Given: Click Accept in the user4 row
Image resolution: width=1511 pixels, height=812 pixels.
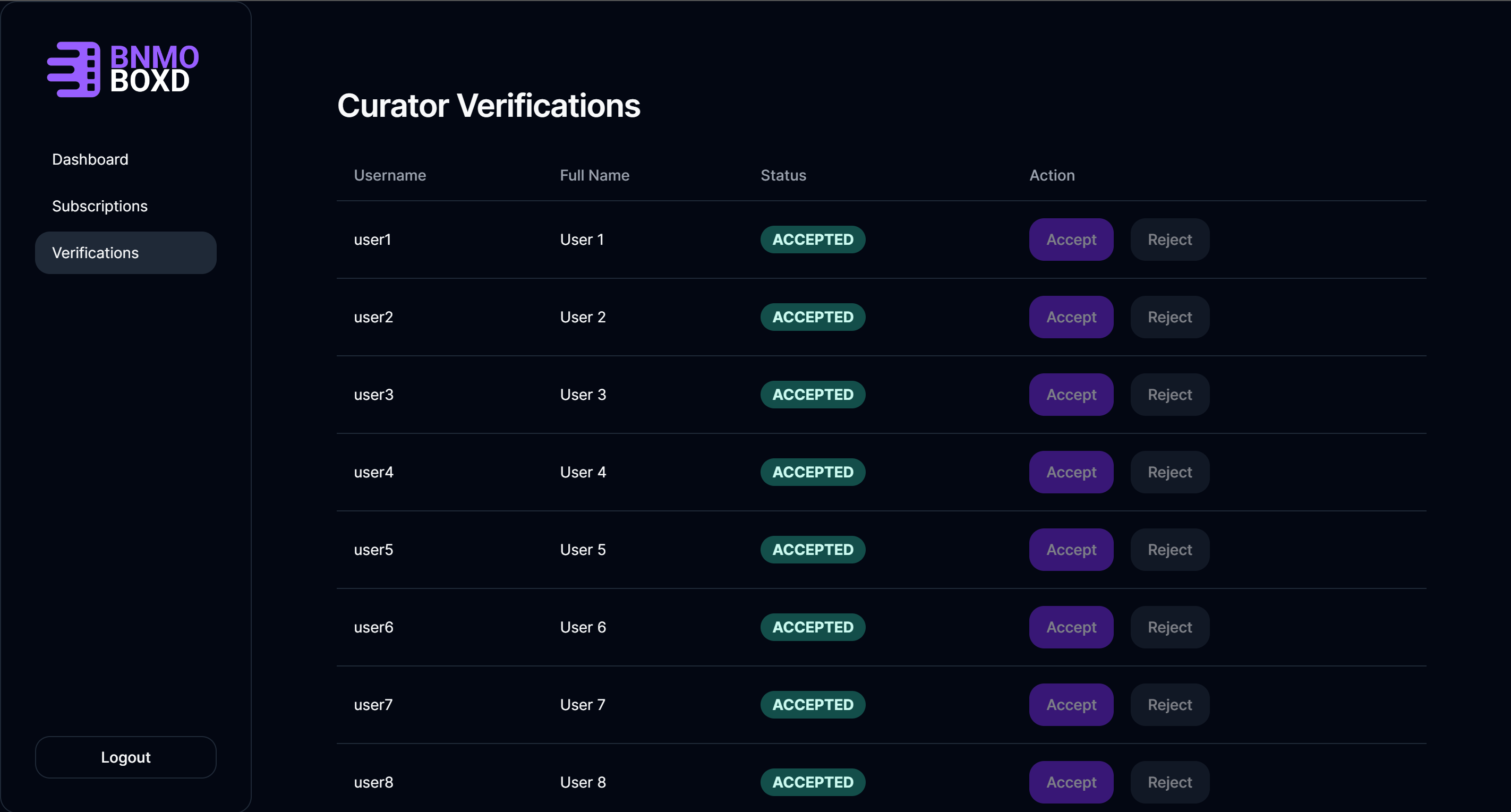Looking at the screenshot, I should click(1071, 472).
